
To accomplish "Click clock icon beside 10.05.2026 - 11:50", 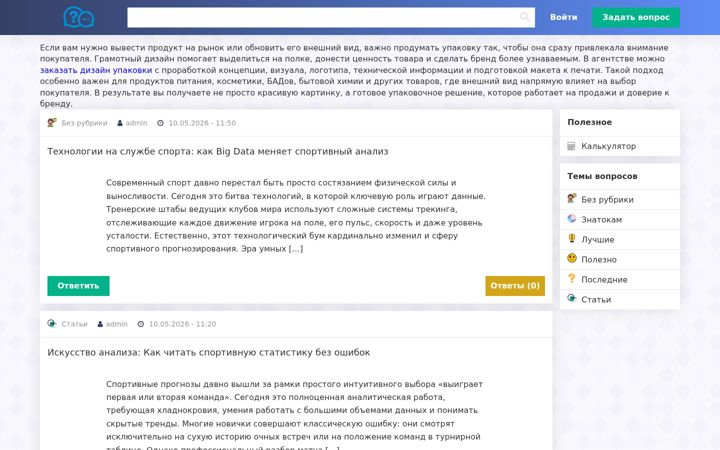I will (x=160, y=123).
